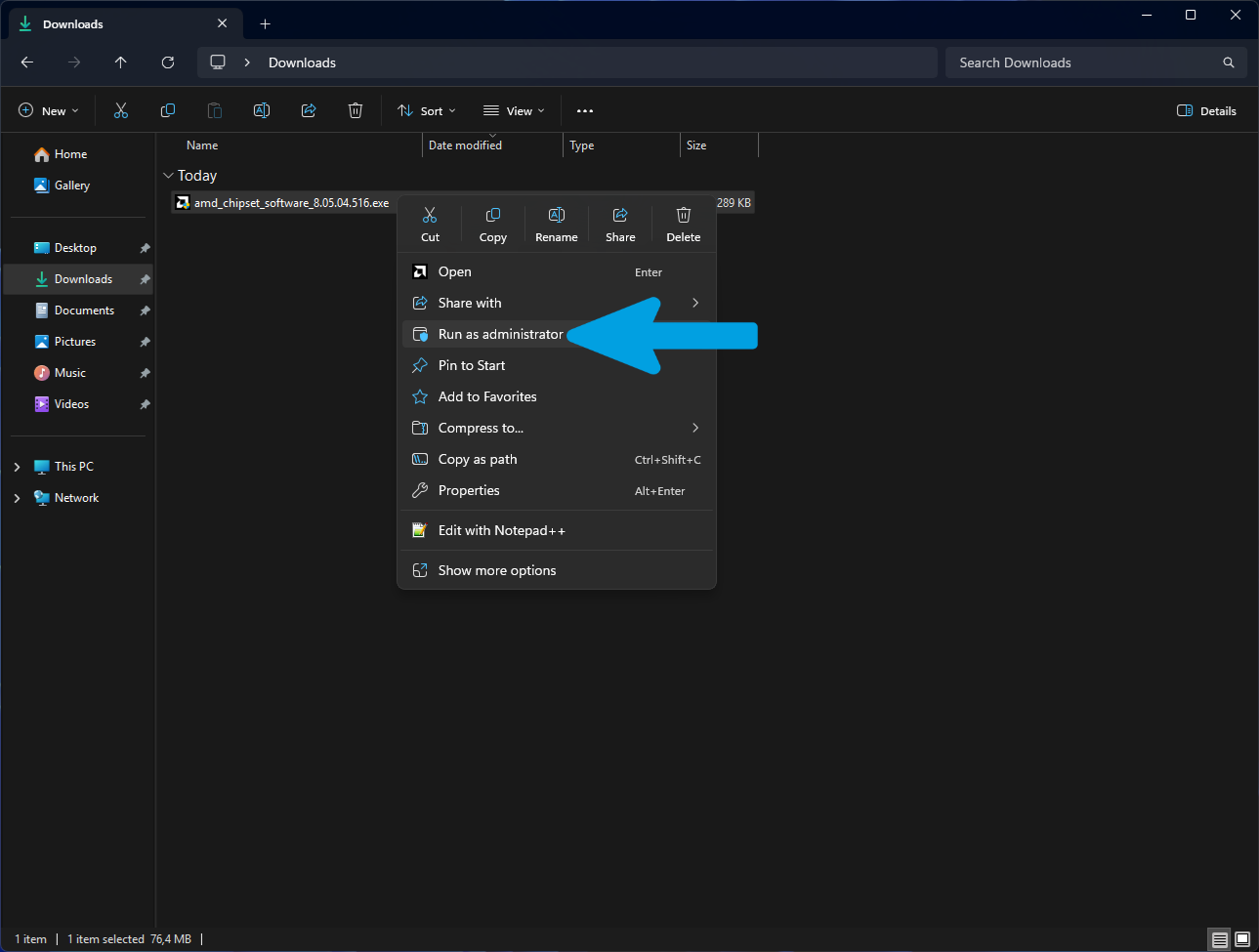This screenshot has width=1259, height=952.
Task: Open the View dropdown
Action: 514,110
